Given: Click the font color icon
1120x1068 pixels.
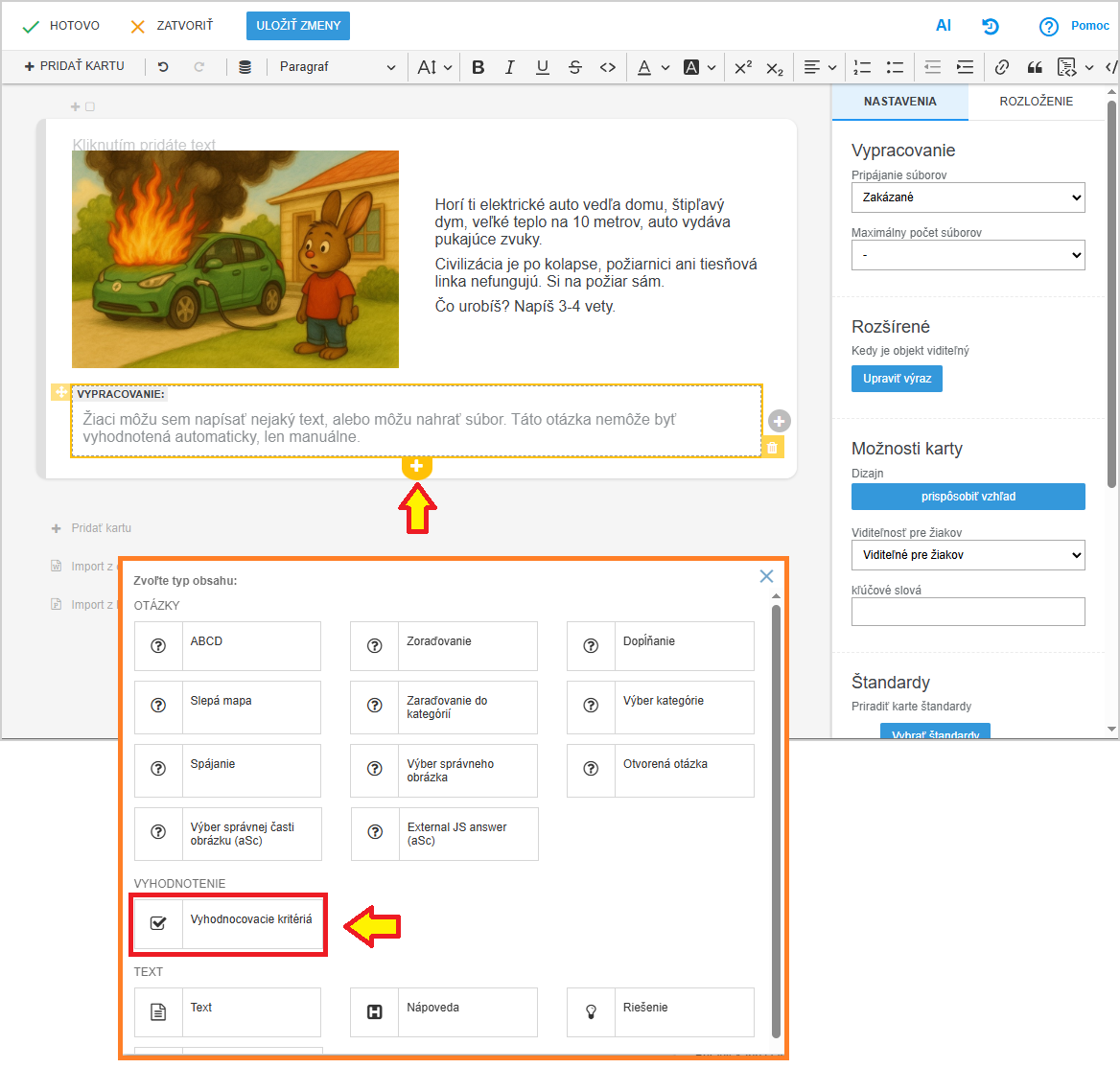Looking at the screenshot, I should coord(644,67).
